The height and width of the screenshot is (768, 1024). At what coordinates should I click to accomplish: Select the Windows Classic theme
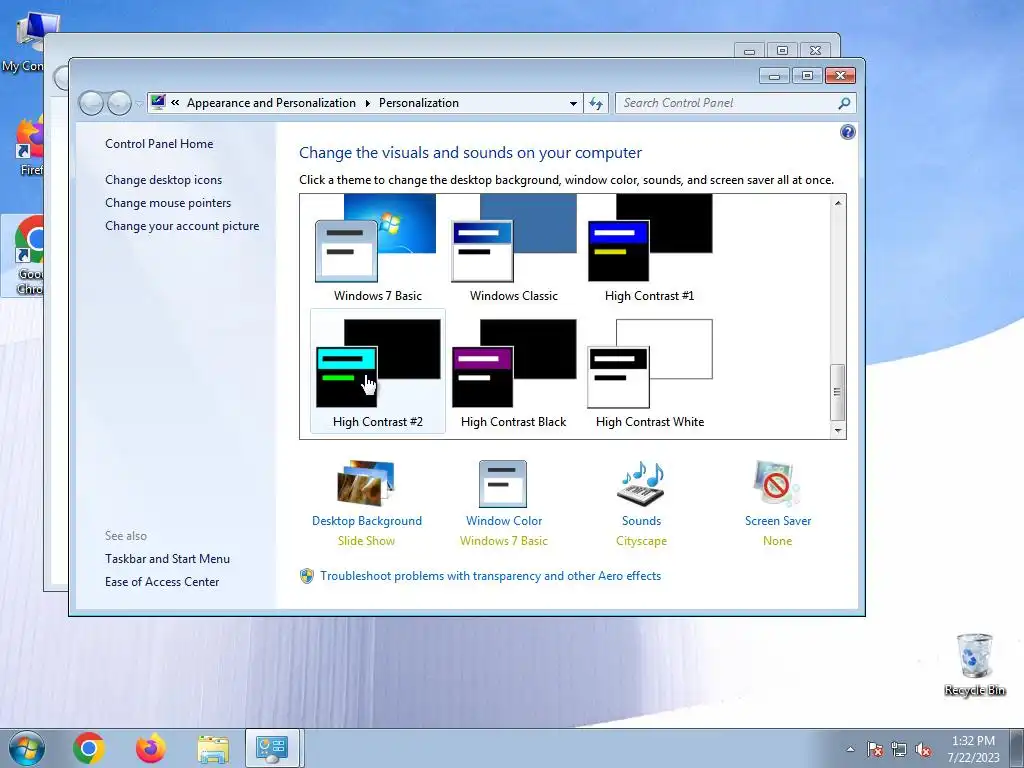coord(513,249)
